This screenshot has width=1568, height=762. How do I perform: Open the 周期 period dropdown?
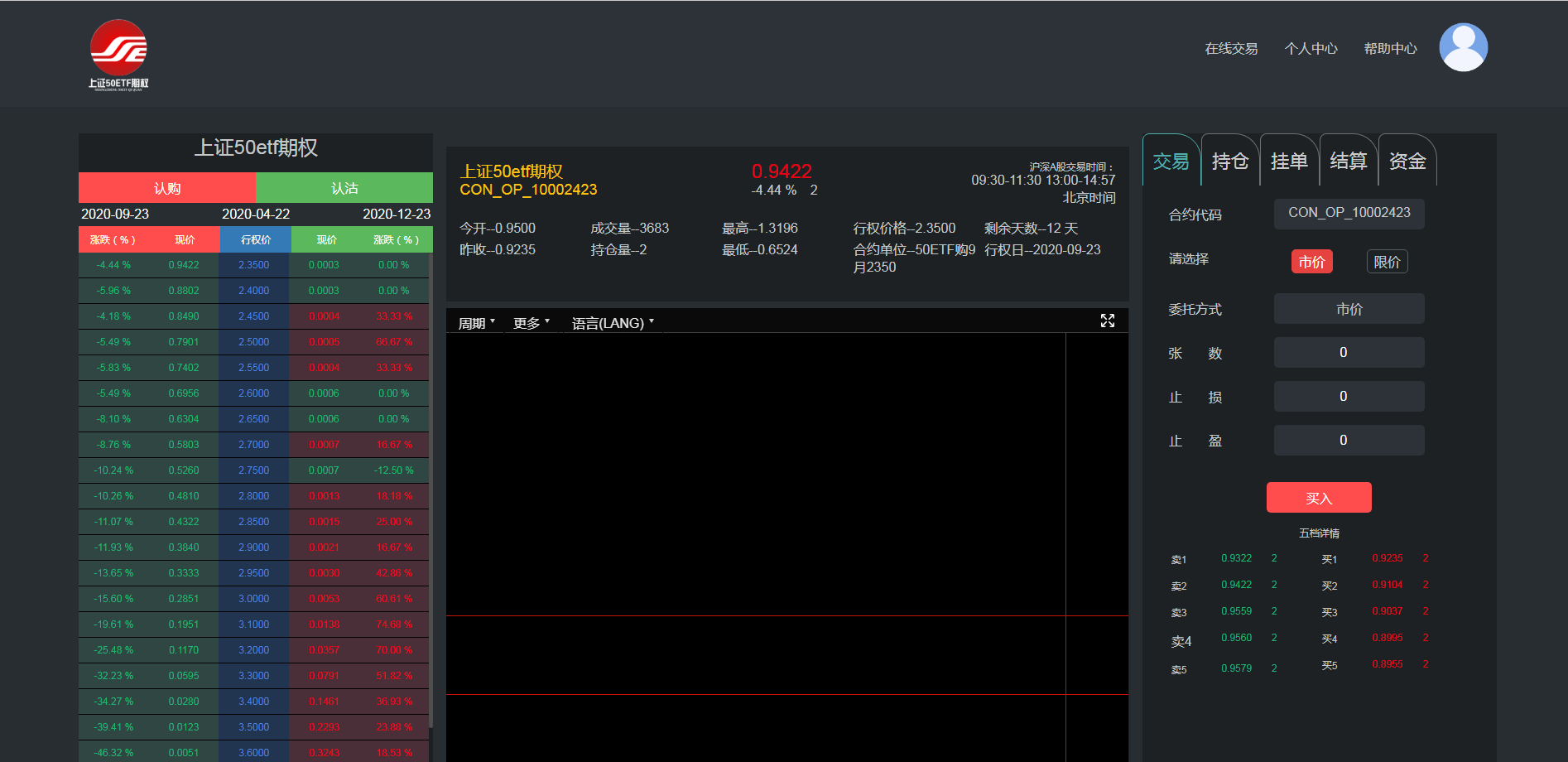476,323
